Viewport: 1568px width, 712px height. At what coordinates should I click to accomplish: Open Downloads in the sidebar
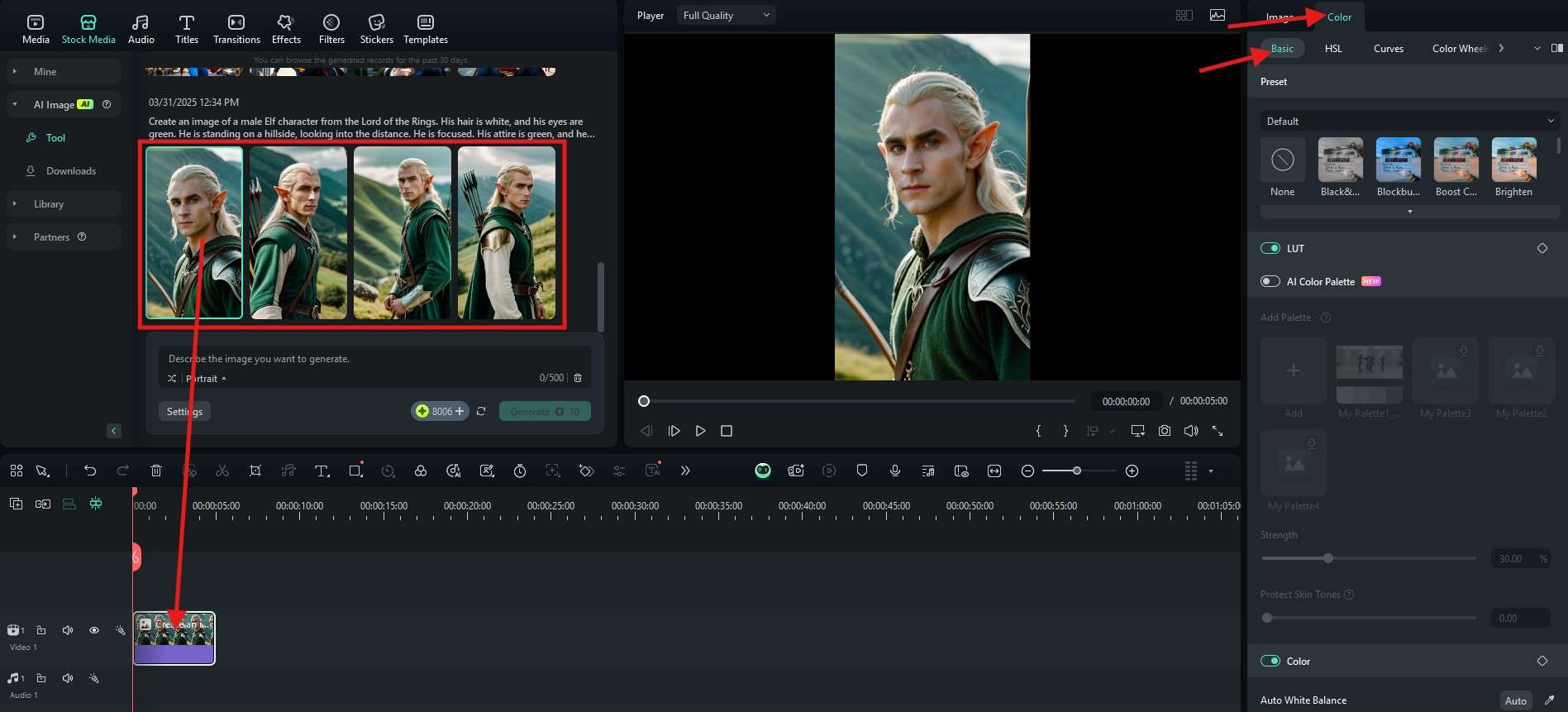click(70, 170)
